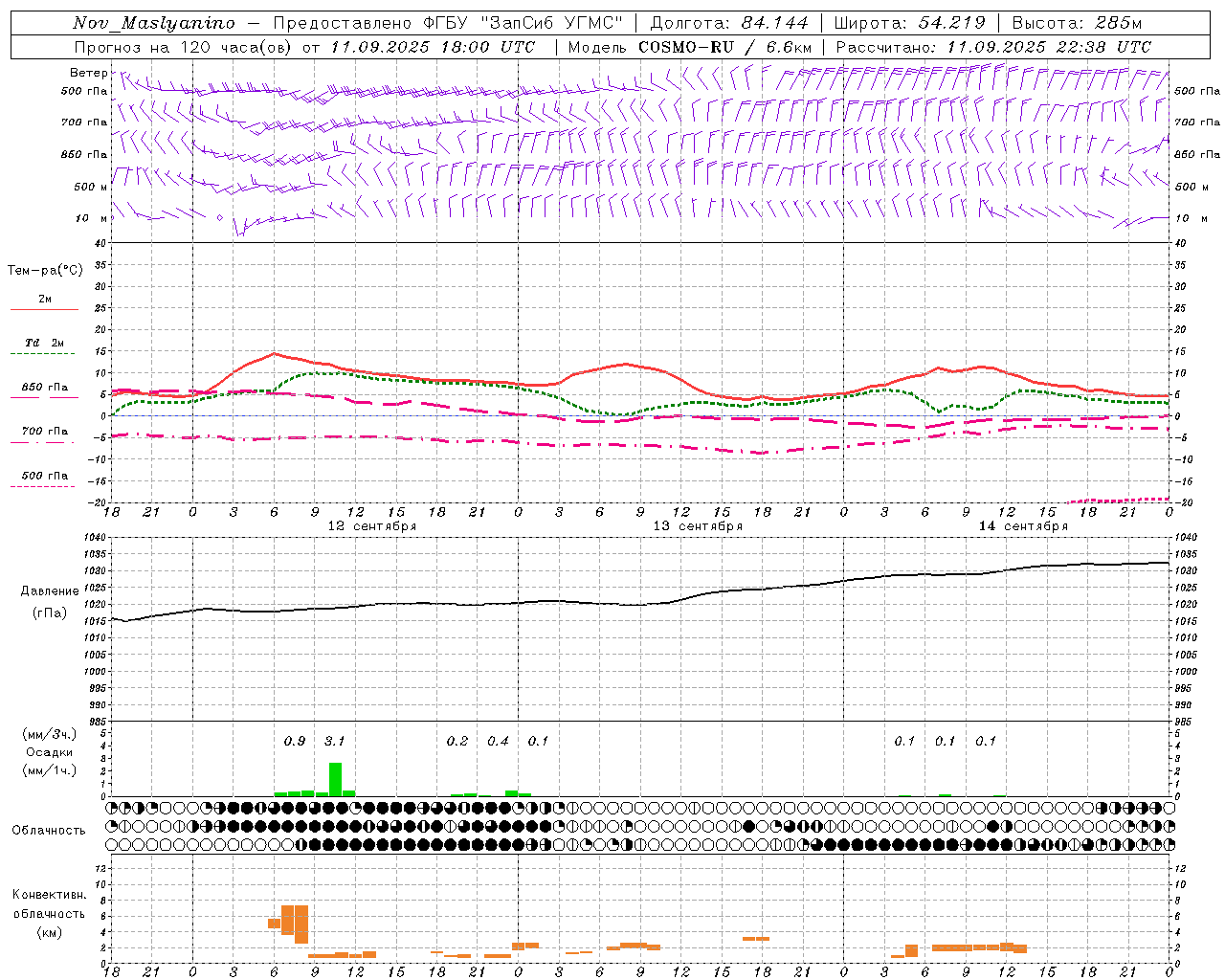Click the 500 гПа entry in temperature legend

click(x=45, y=476)
